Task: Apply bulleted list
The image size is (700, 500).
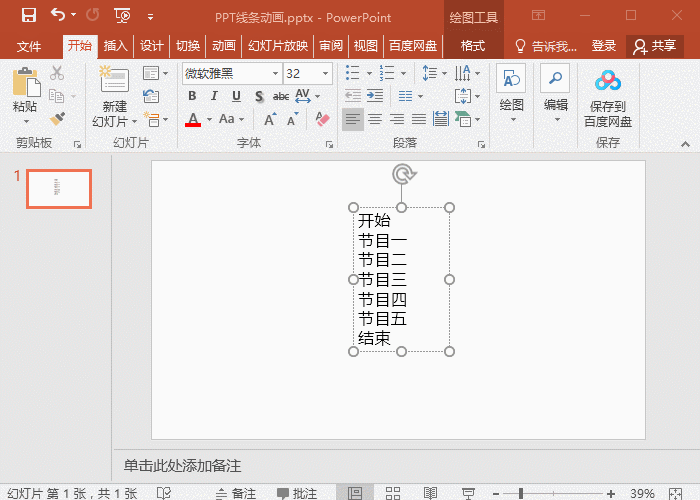Action: pyautogui.click(x=353, y=72)
